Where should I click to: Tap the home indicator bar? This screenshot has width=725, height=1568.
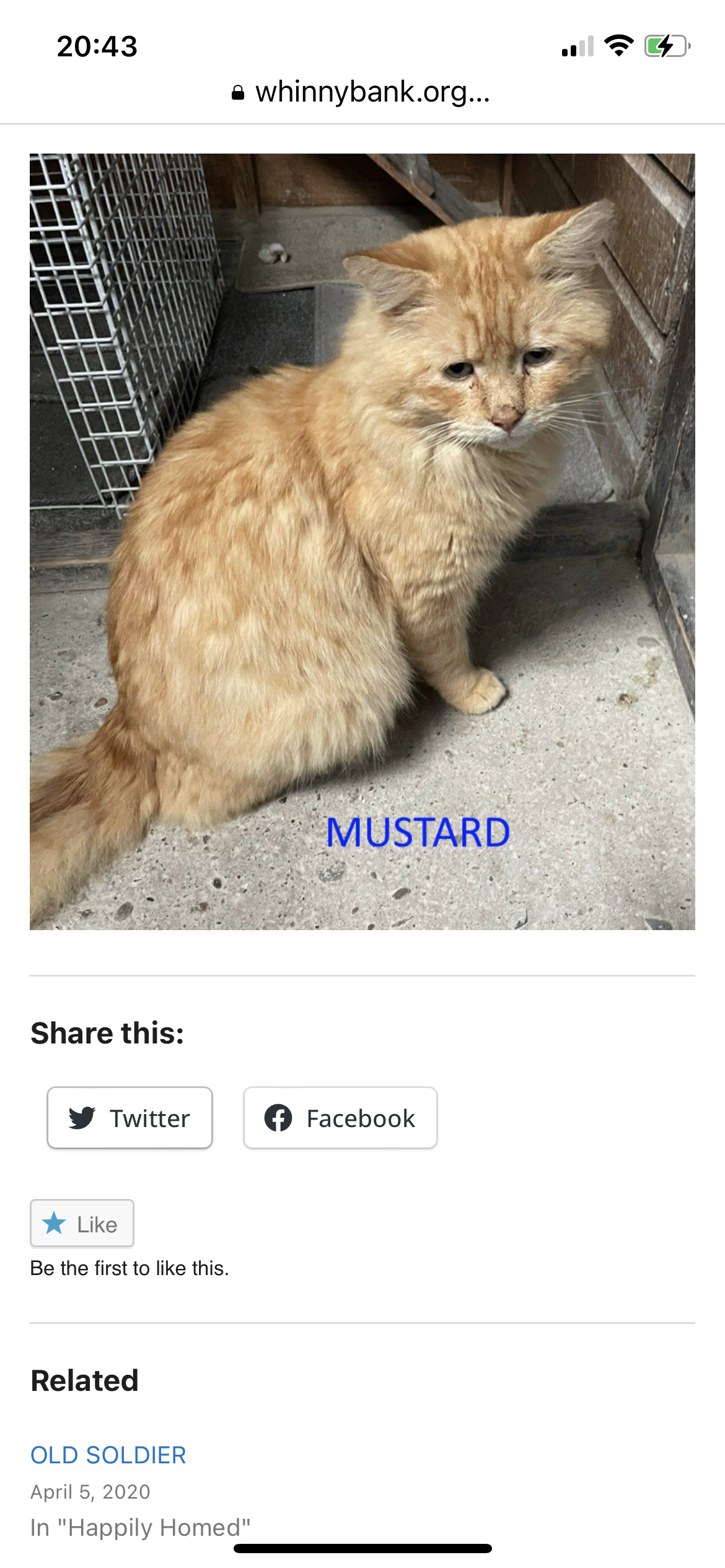(362, 1548)
